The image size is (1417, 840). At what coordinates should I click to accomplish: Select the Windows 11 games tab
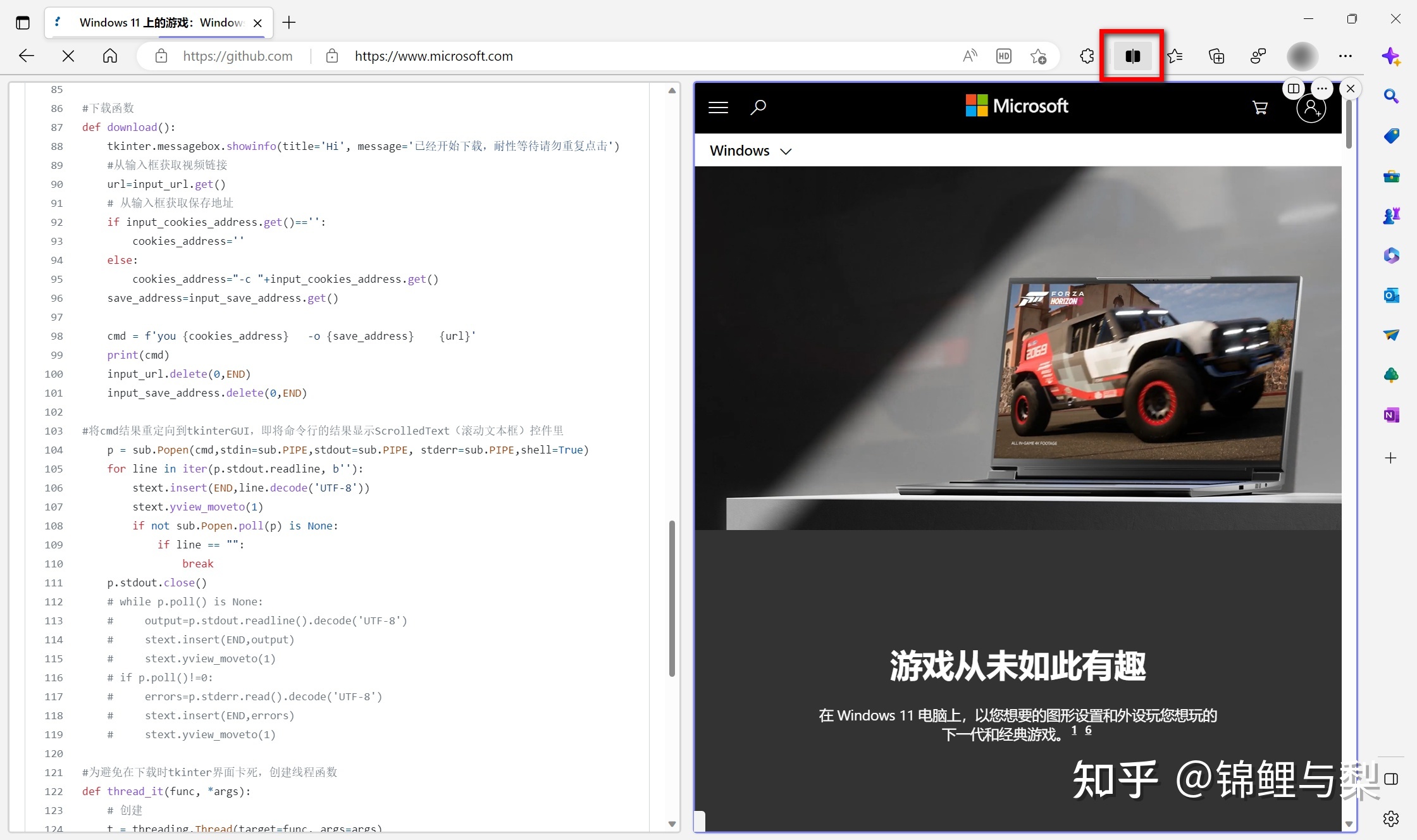pyautogui.click(x=158, y=23)
